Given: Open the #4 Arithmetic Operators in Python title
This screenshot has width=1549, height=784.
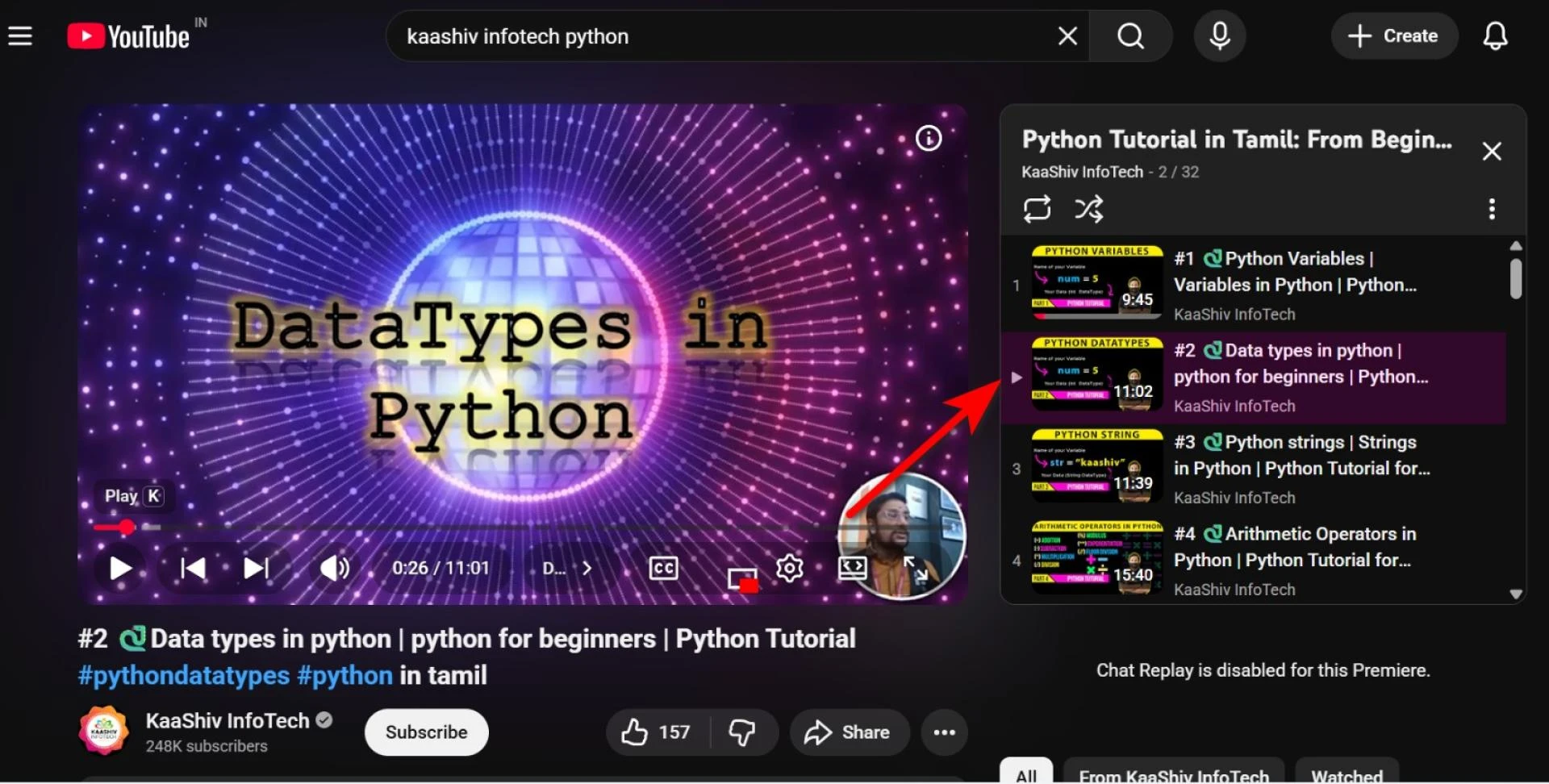Looking at the screenshot, I should [1295, 547].
